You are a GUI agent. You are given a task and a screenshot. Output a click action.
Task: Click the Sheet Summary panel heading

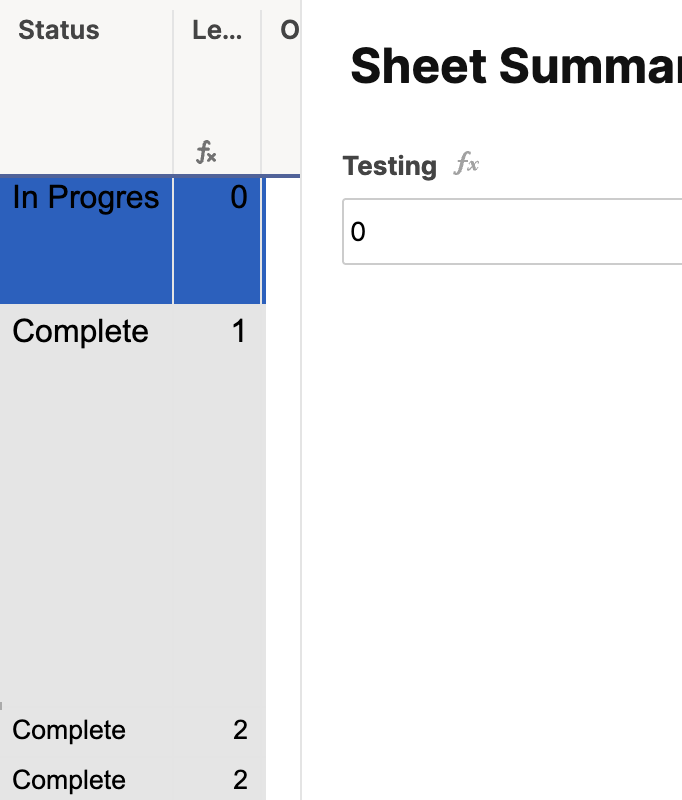click(516, 66)
